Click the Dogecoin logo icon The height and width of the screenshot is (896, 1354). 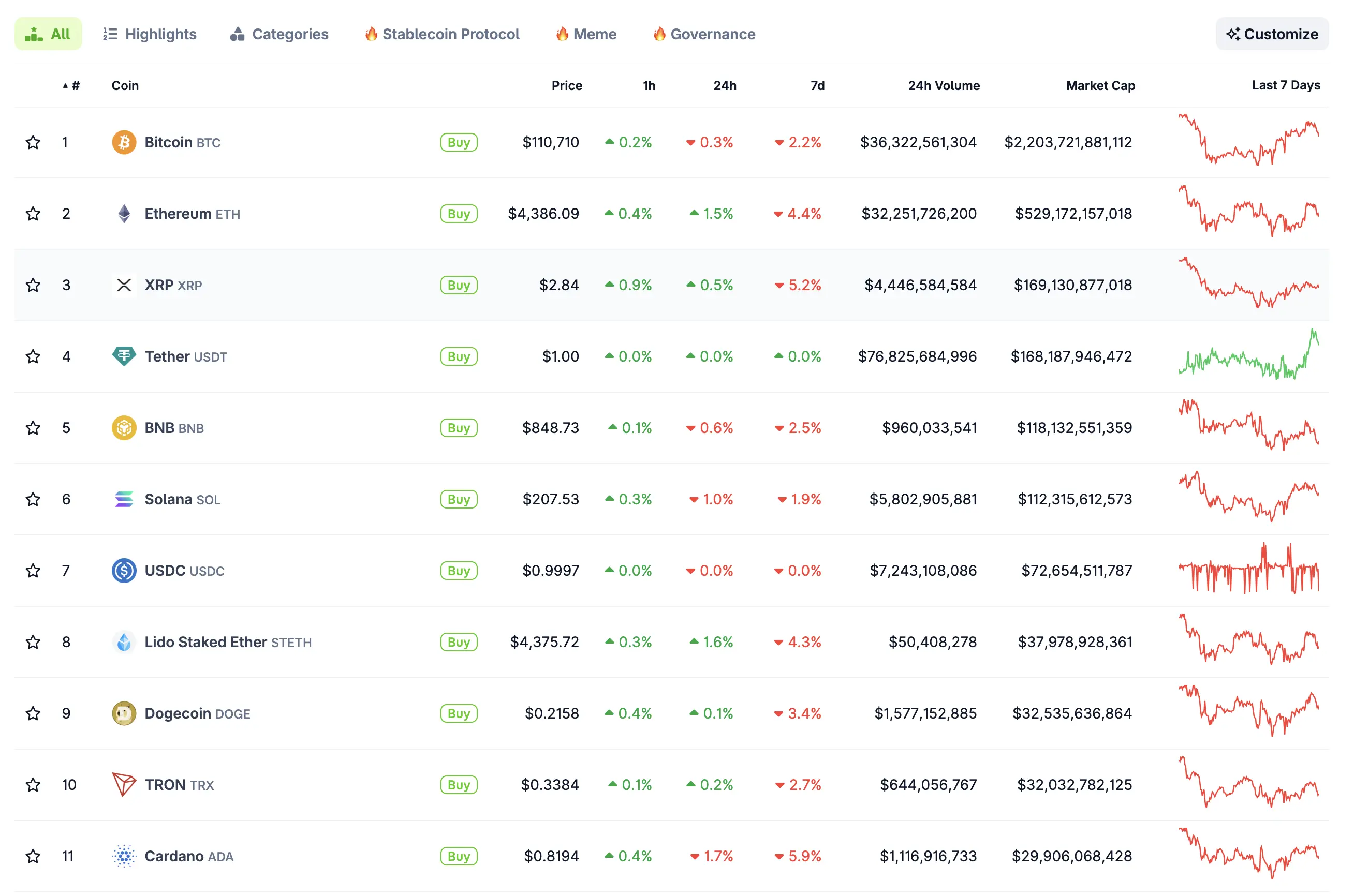tap(124, 713)
